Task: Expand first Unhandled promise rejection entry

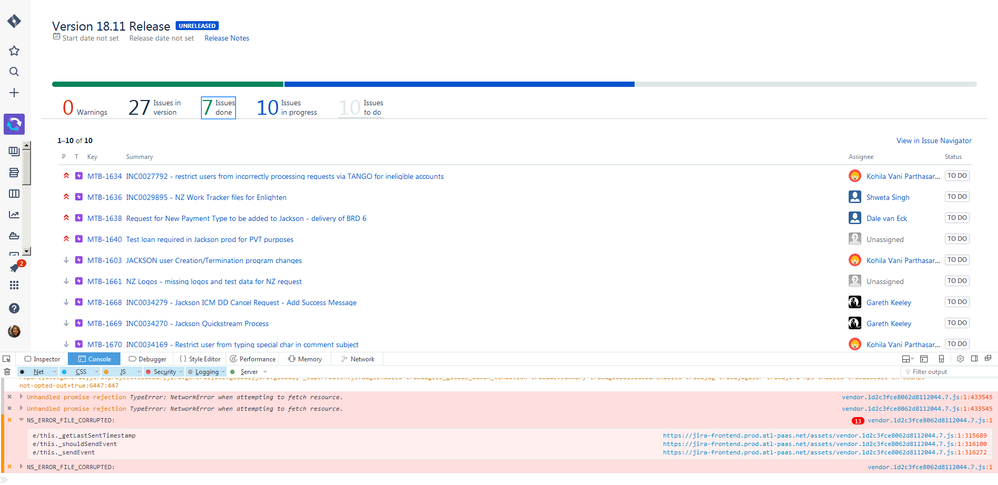Action: tap(22, 397)
